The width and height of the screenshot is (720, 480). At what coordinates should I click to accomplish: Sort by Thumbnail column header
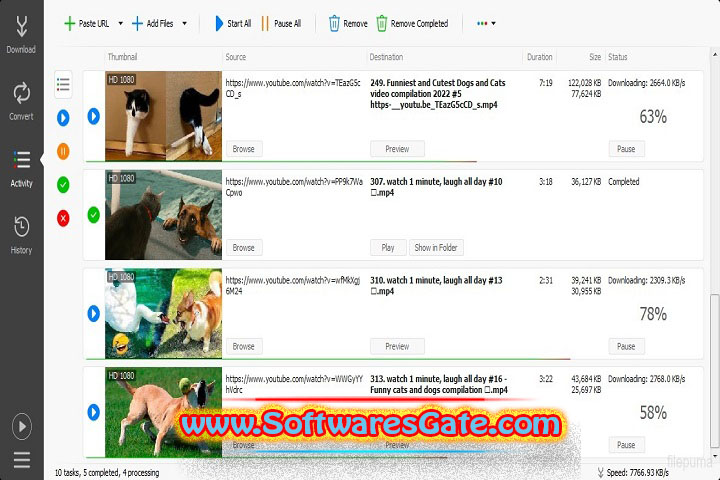(122, 57)
